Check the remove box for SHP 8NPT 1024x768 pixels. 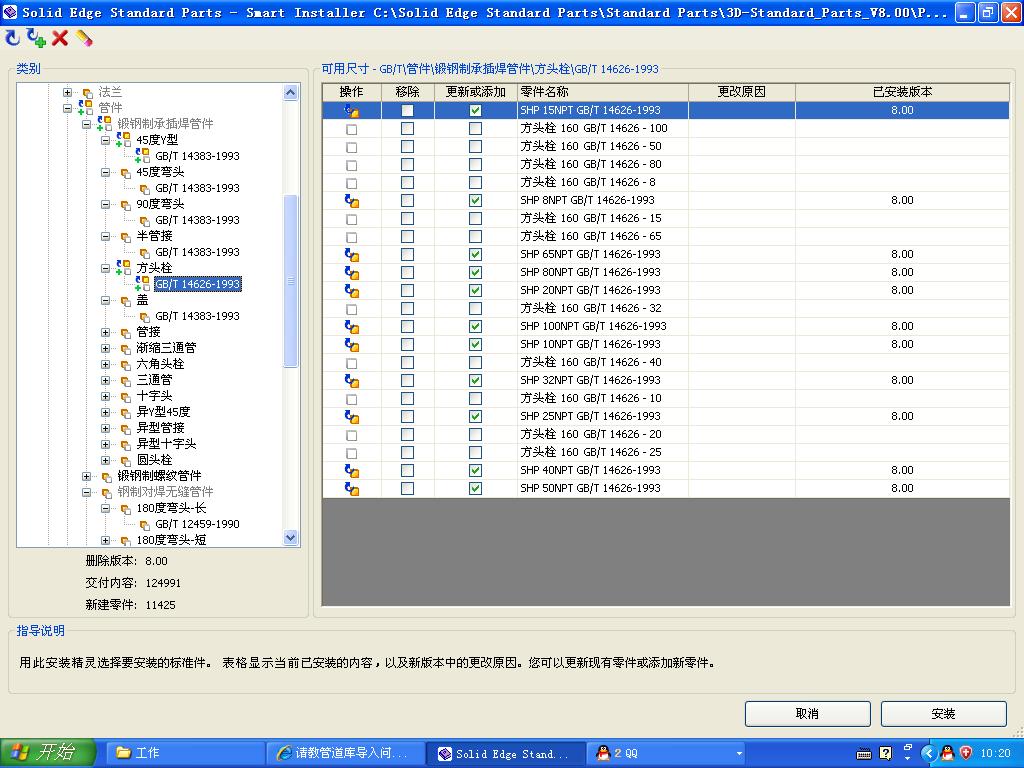(408, 200)
